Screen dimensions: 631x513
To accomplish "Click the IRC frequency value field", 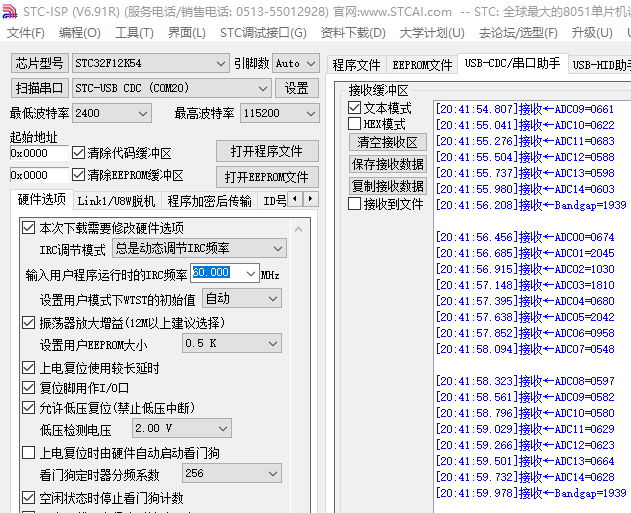I will (x=217, y=273).
